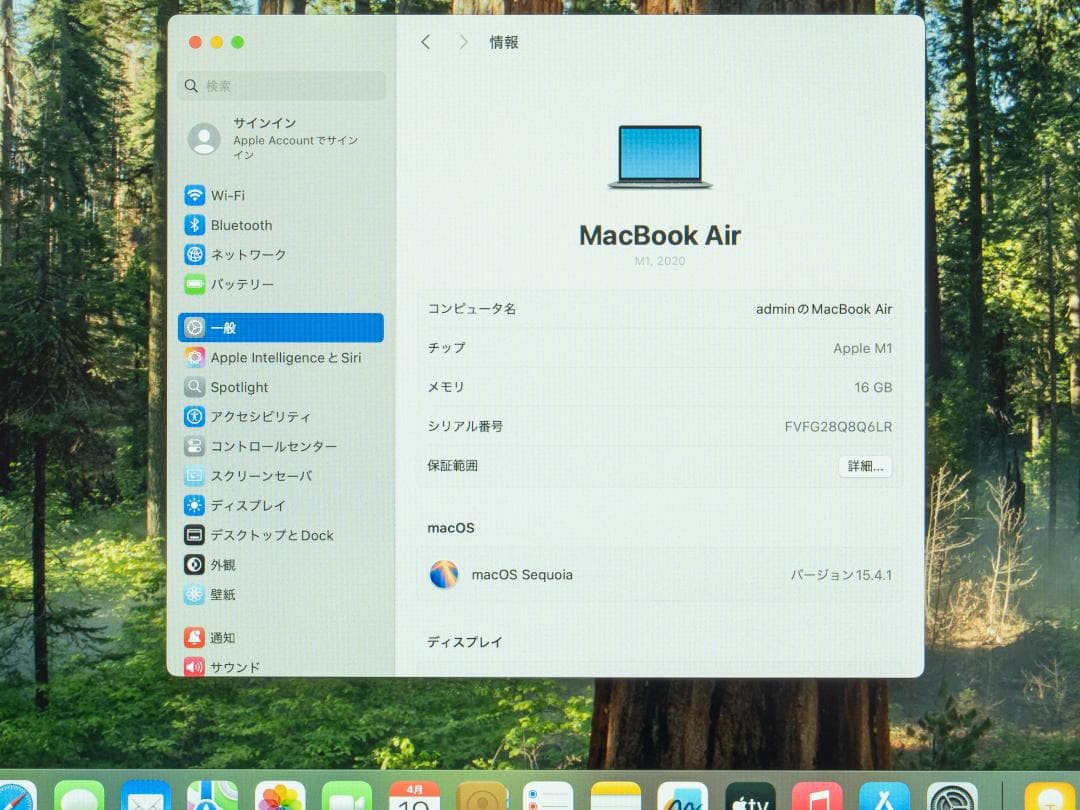Open Photos from the Dock
This screenshot has height=810, width=1080.
coord(280,796)
